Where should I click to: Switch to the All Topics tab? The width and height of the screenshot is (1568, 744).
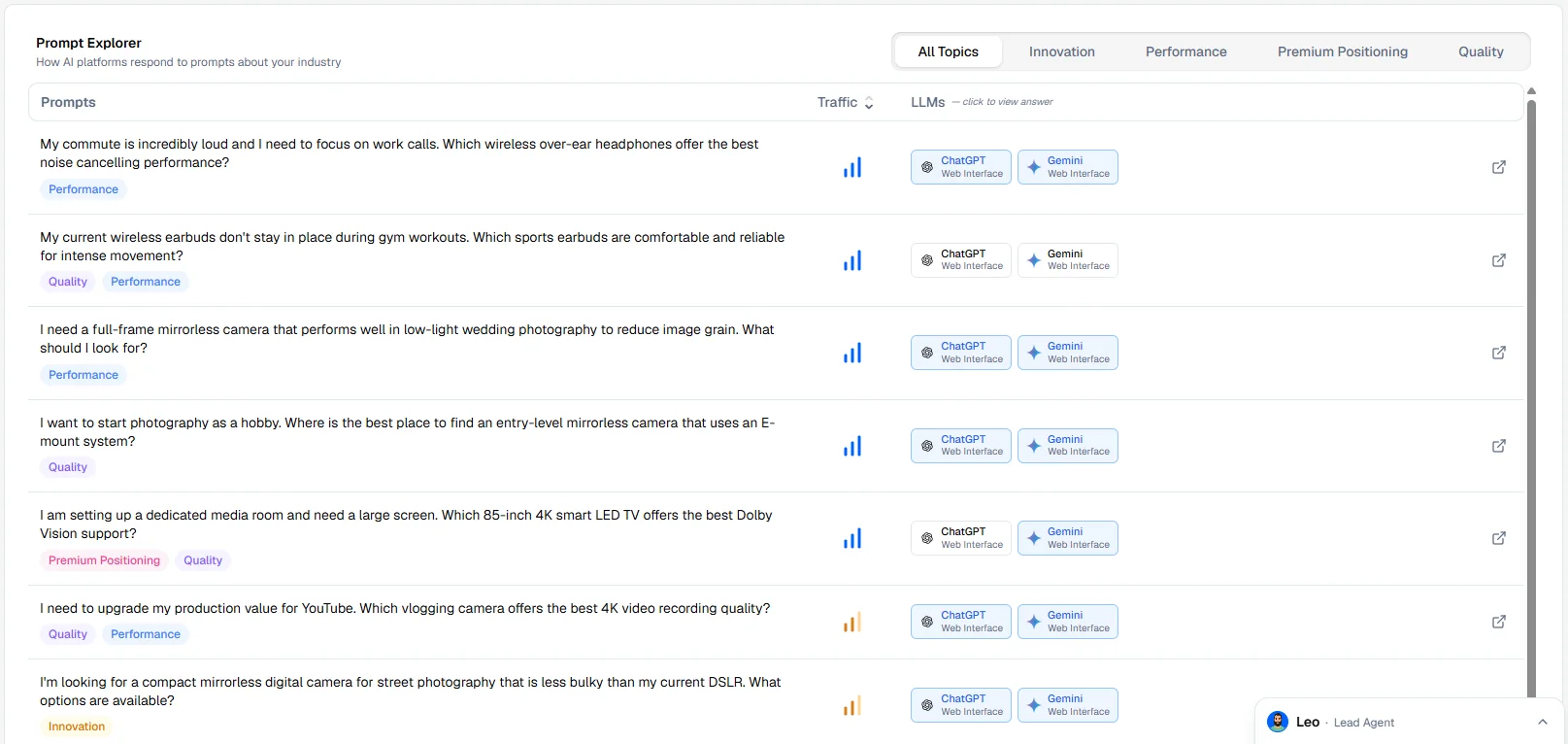pyautogui.click(x=949, y=51)
